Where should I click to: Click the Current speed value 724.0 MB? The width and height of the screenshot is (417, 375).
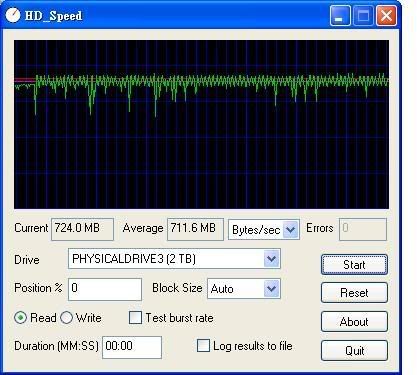(82, 229)
